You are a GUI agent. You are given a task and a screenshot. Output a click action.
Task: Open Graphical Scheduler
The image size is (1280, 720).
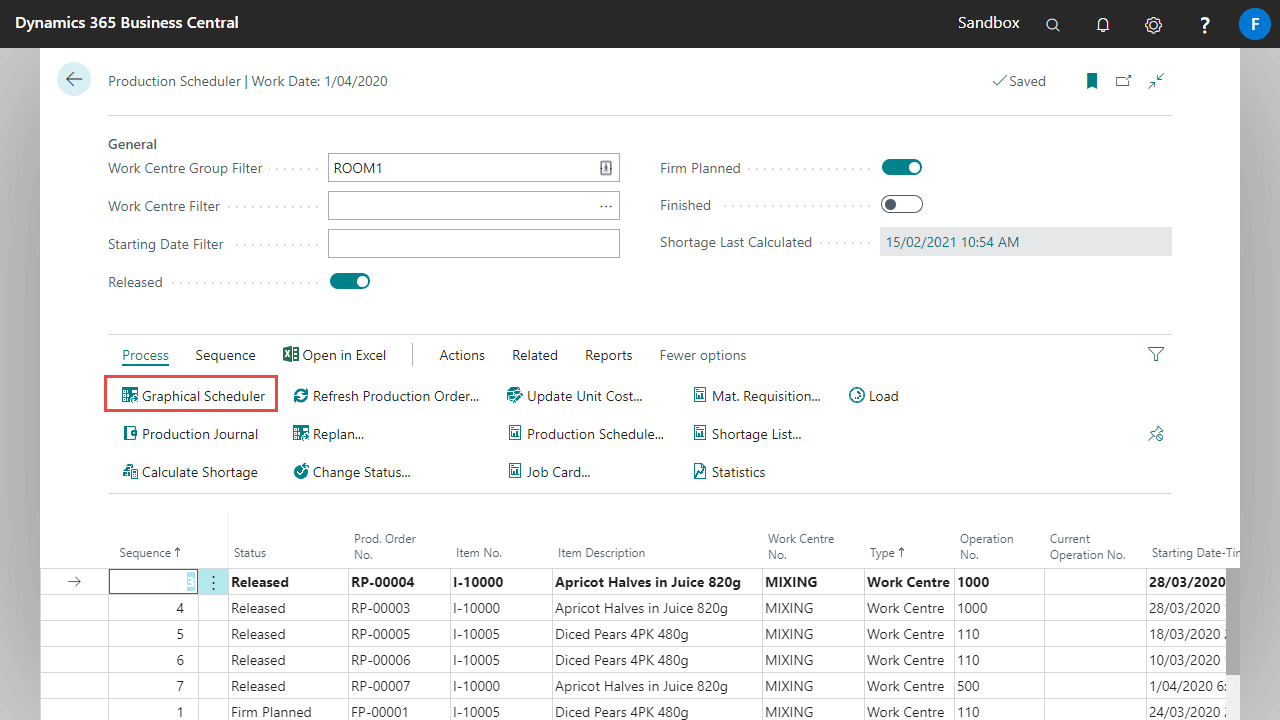[192, 396]
